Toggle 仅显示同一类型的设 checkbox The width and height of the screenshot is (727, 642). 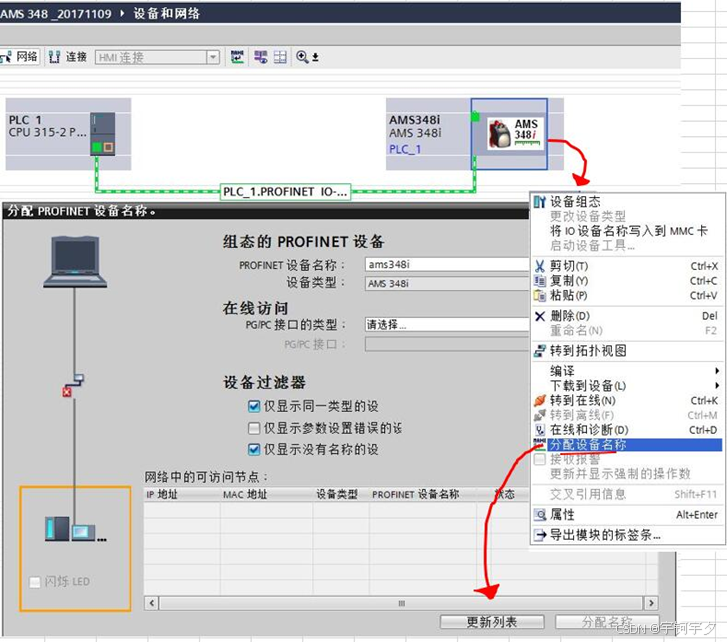coord(254,407)
